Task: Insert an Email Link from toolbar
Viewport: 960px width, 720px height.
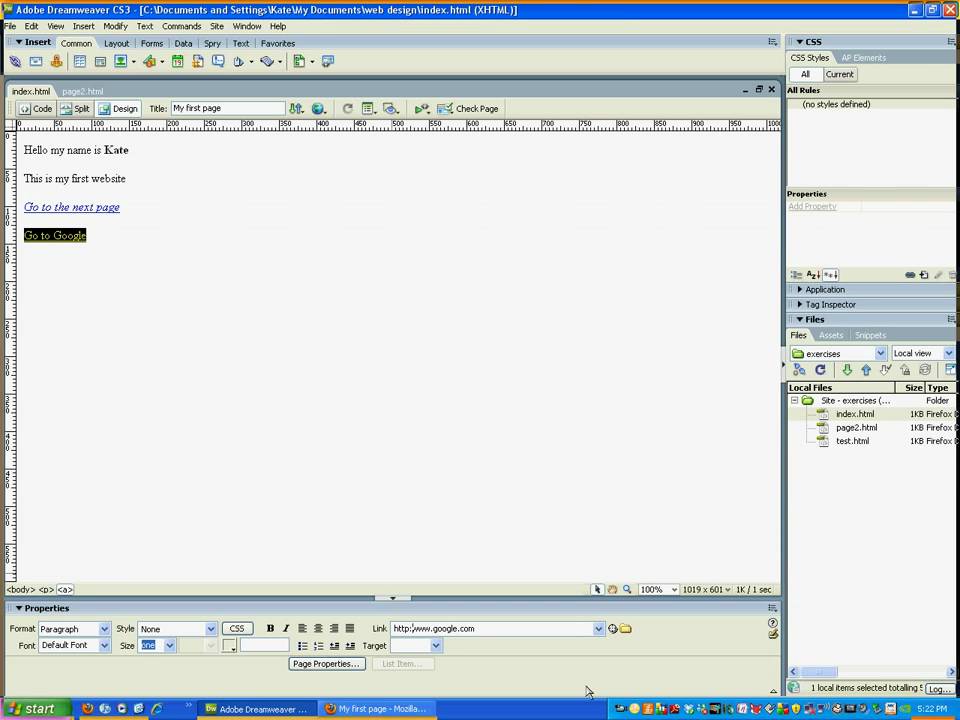Action: [x=36, y=61]
